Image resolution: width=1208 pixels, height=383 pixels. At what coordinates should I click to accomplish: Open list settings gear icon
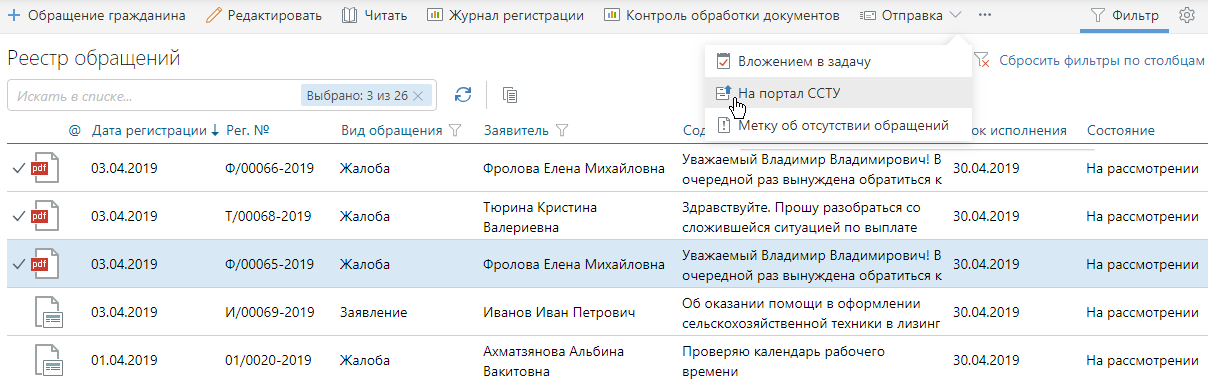(x=1187, y=16)
